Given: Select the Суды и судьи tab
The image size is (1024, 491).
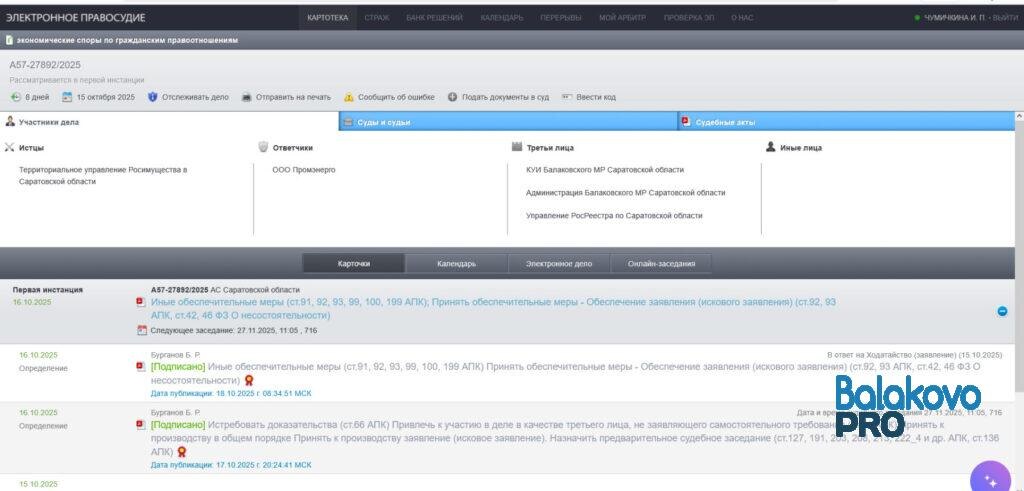Looking at the screenshot, I should point(508,121).
